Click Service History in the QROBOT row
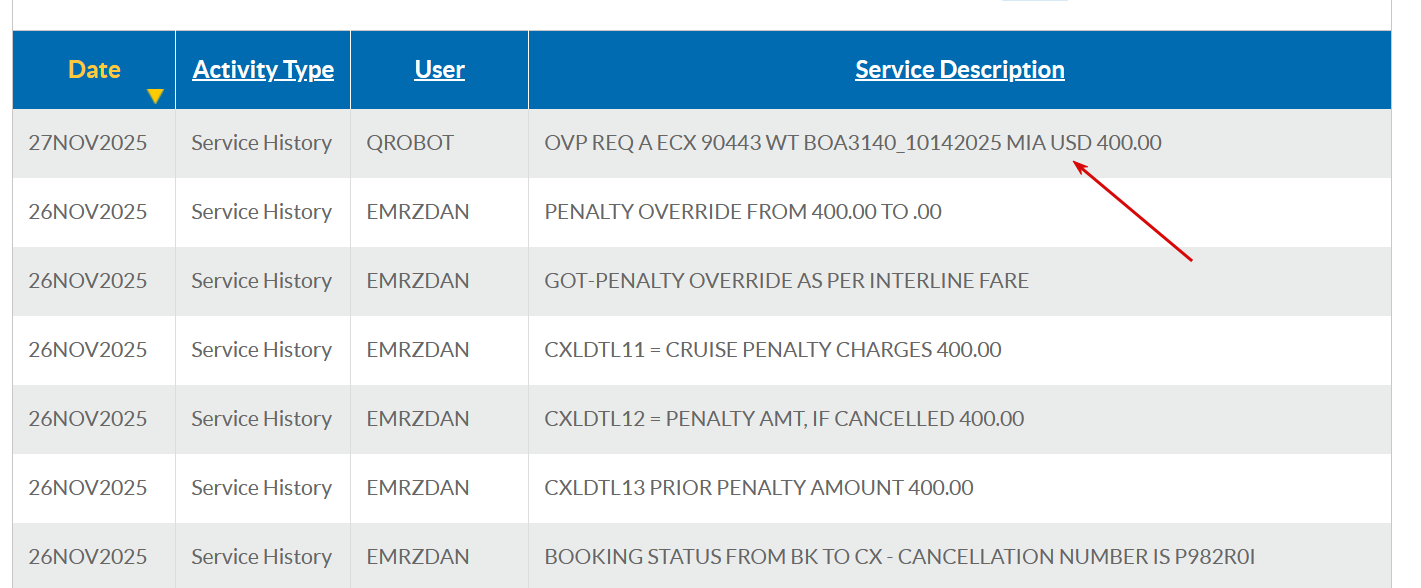 point(261,143)
